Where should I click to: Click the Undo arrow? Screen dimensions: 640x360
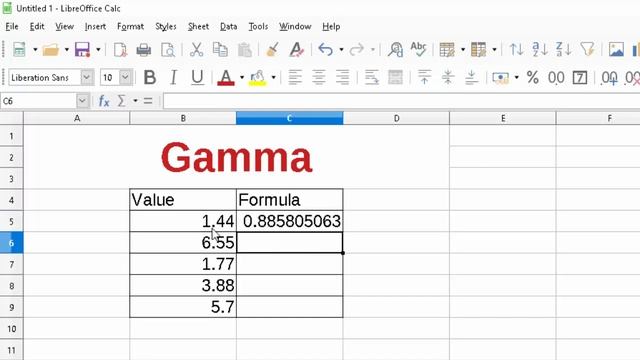326,50
